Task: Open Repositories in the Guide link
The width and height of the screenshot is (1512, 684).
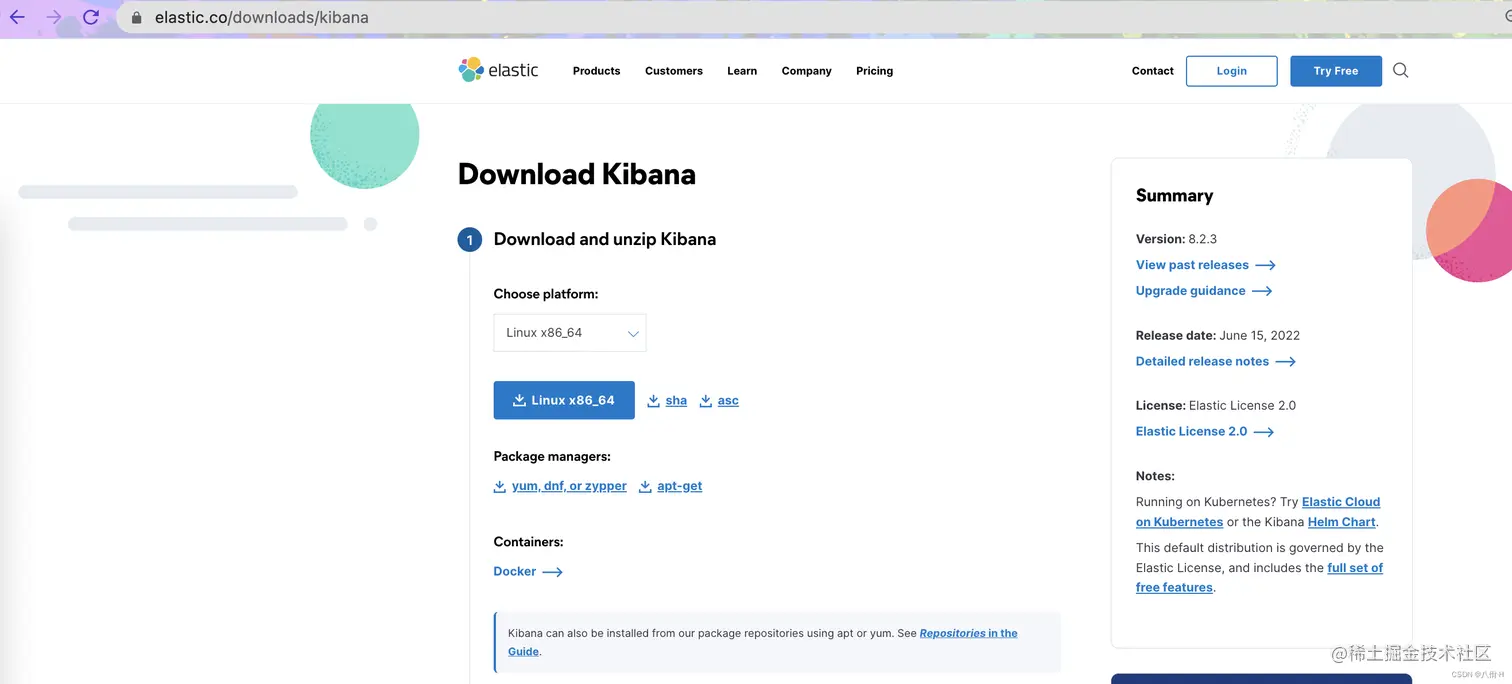Action: tap(968, 633)
